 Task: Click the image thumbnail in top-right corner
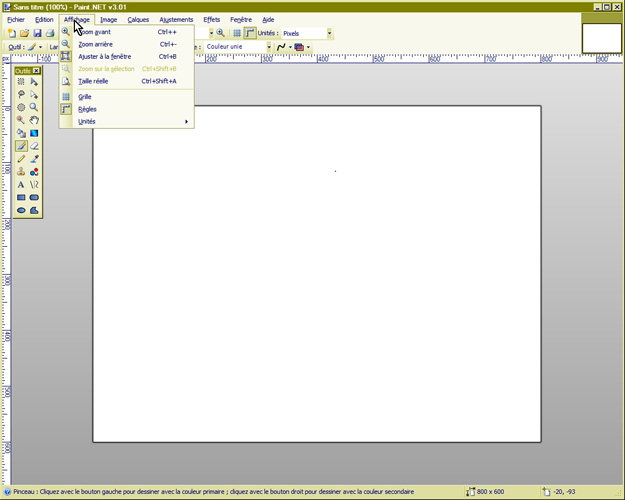click(601, 37)
